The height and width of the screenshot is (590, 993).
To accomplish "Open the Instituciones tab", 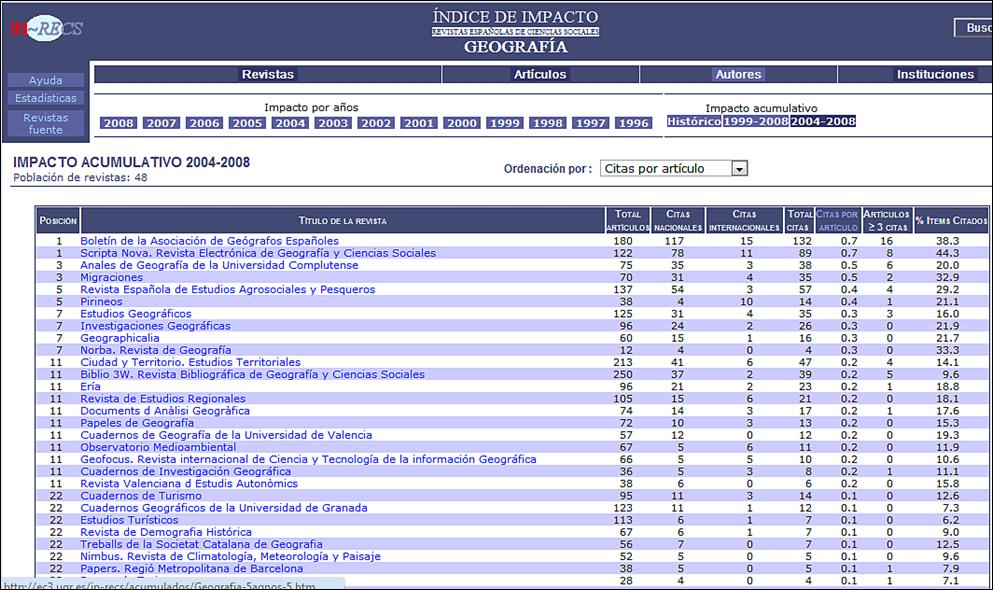I will click(934, 74).
